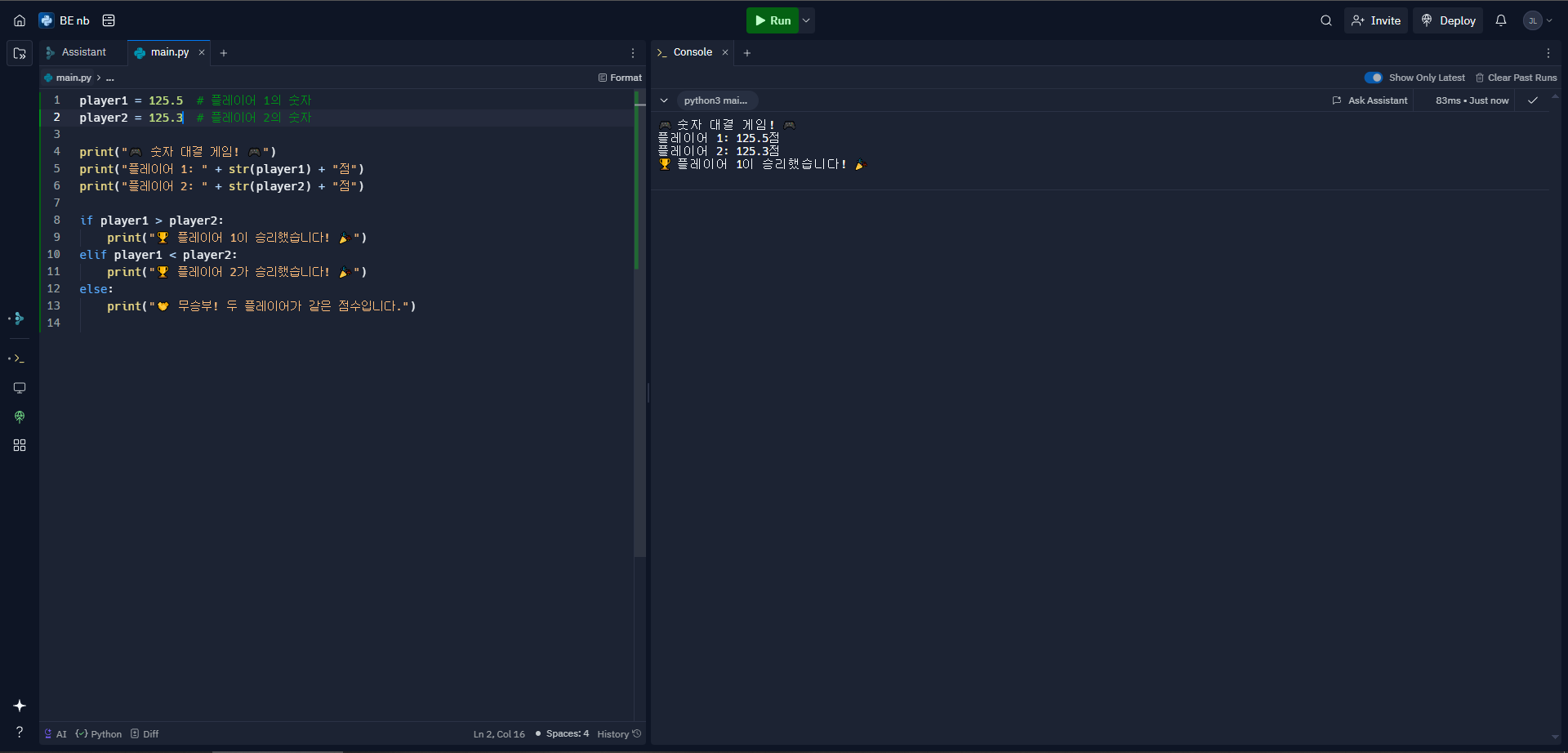Click the breadcrumb ellipsis after main.py
The image size is (1568, 753).
pyautogui.click(x=110, y=78)
